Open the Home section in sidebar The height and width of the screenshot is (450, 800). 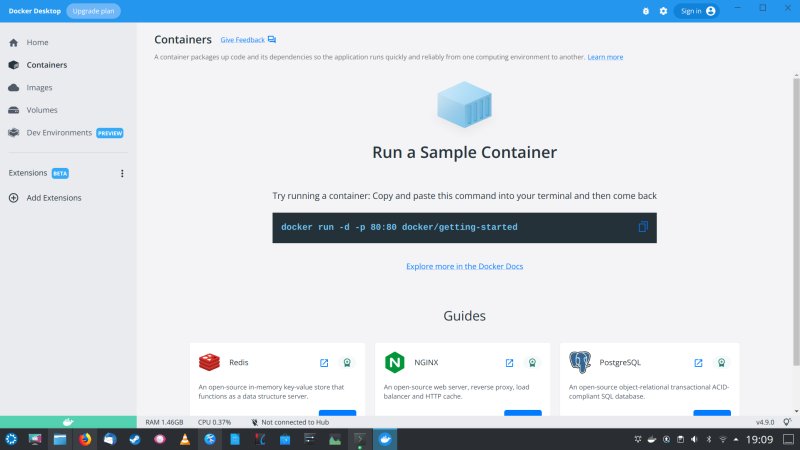pos(37,42)
